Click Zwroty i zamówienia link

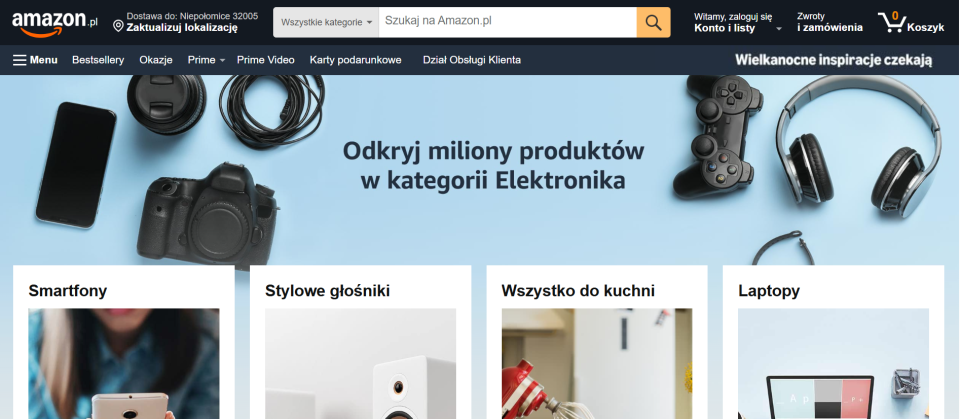click(830, 23)
